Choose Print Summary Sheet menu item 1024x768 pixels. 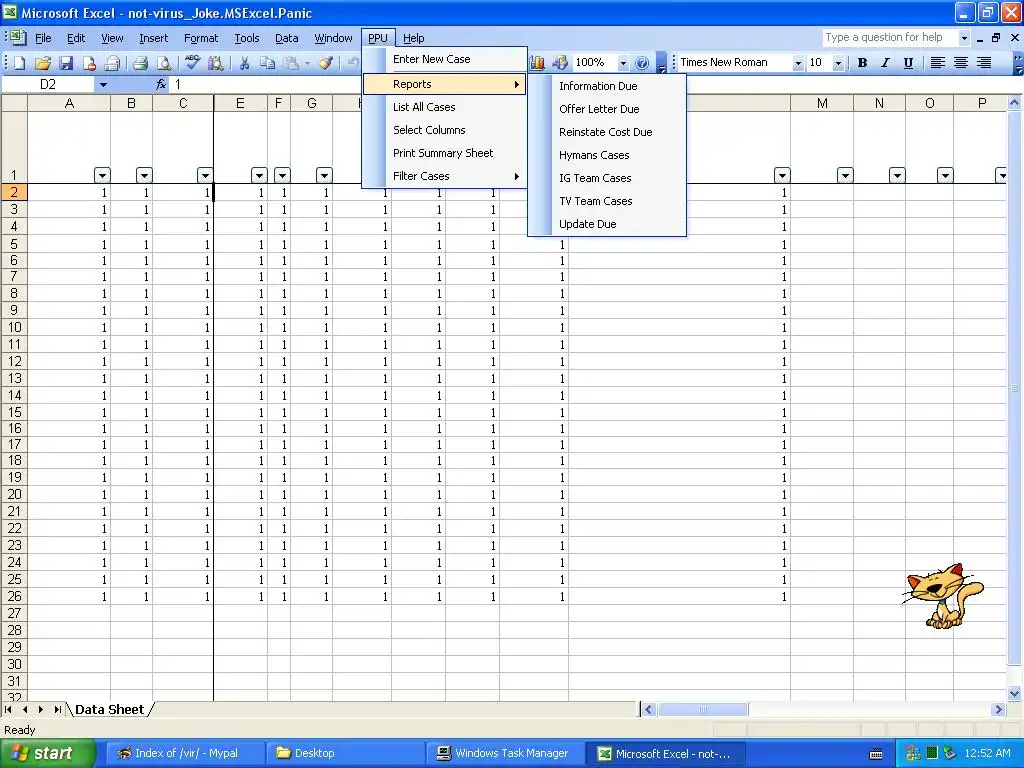(445, 153)
